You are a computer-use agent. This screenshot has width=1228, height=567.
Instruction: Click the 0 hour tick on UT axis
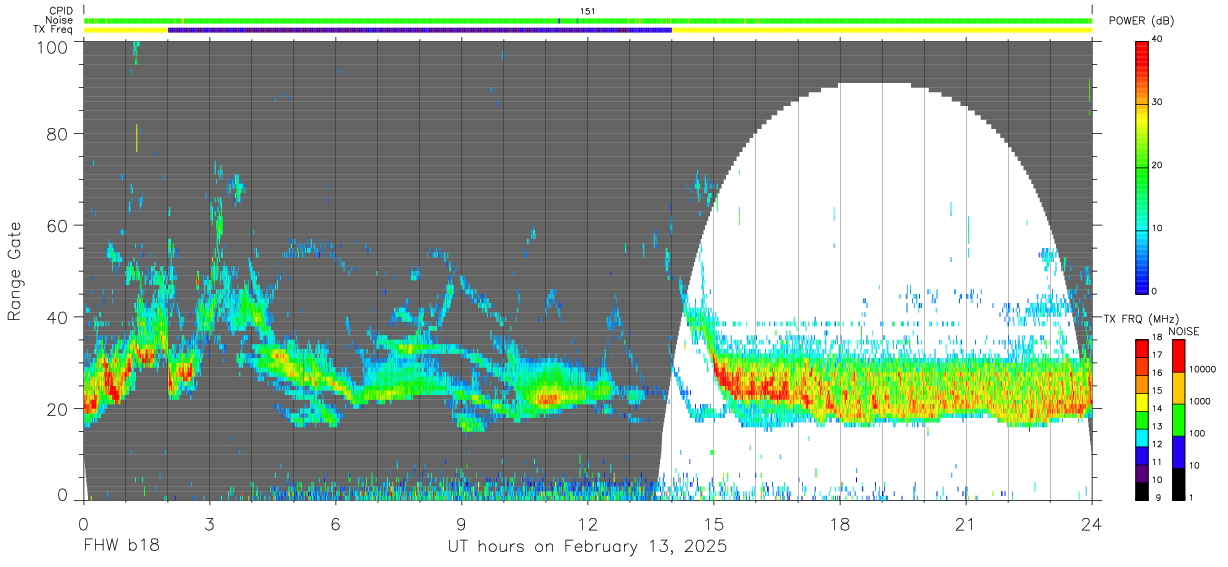(83, 523)
